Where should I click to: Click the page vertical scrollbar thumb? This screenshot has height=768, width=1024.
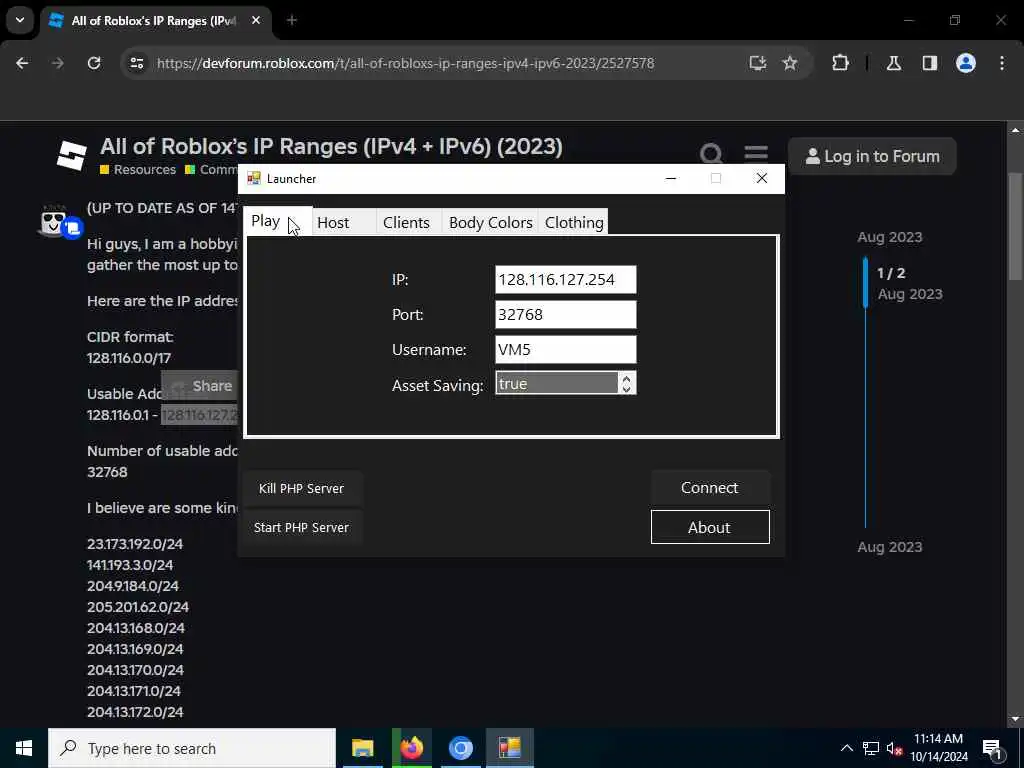pos(1015,227)
